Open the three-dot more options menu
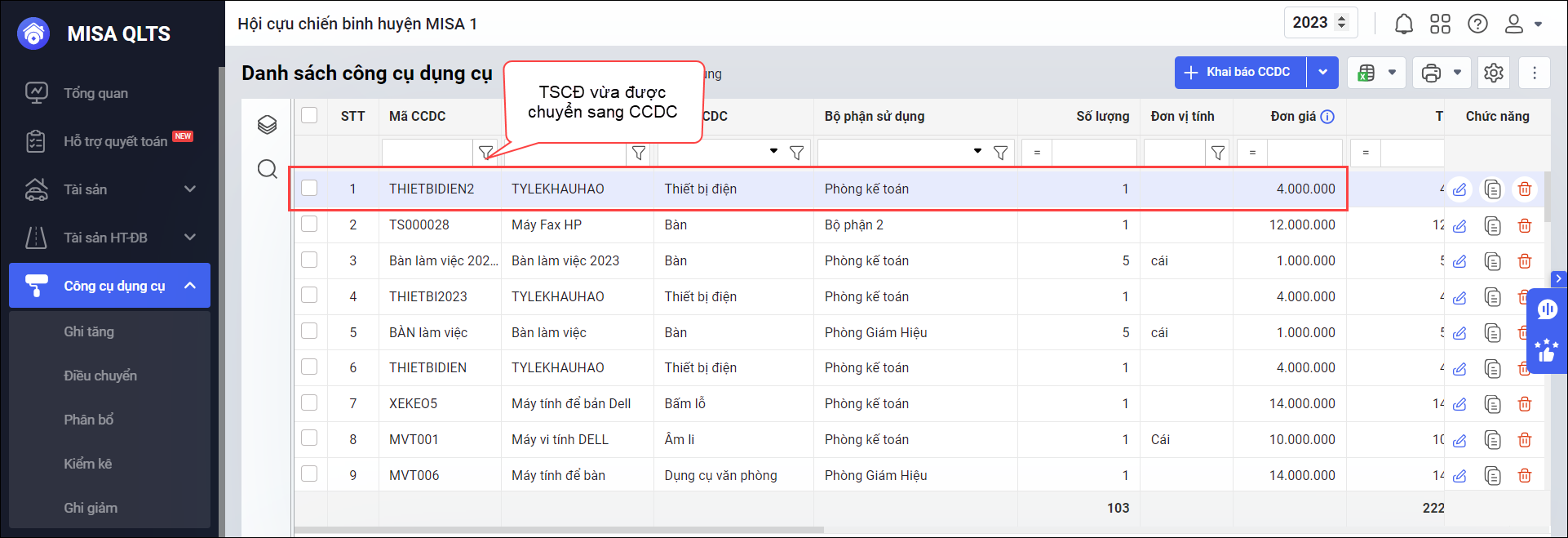This screenshot has height=538, width=1568. [x=1535, y=73]
